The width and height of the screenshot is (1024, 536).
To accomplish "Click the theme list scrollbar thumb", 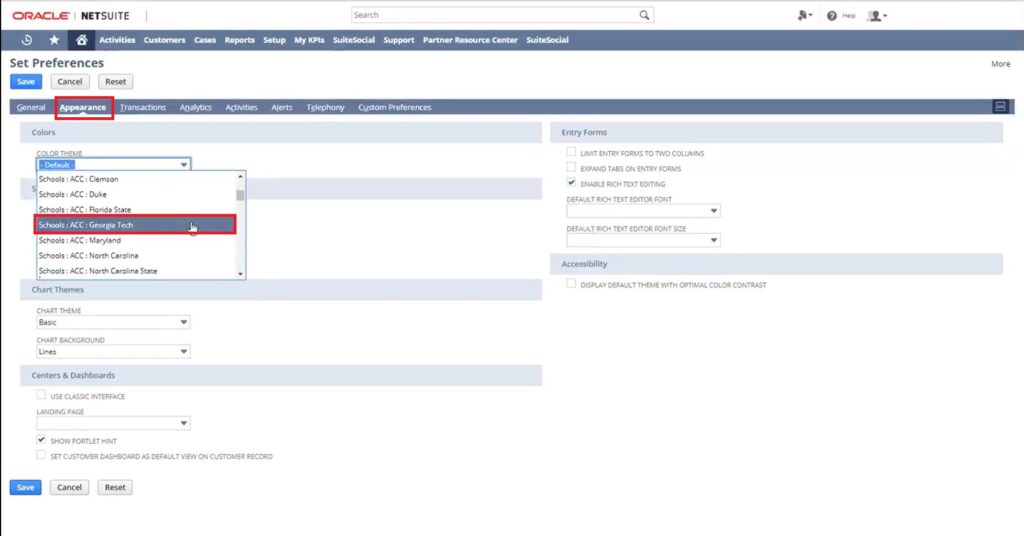I will [x=240, y=195].
